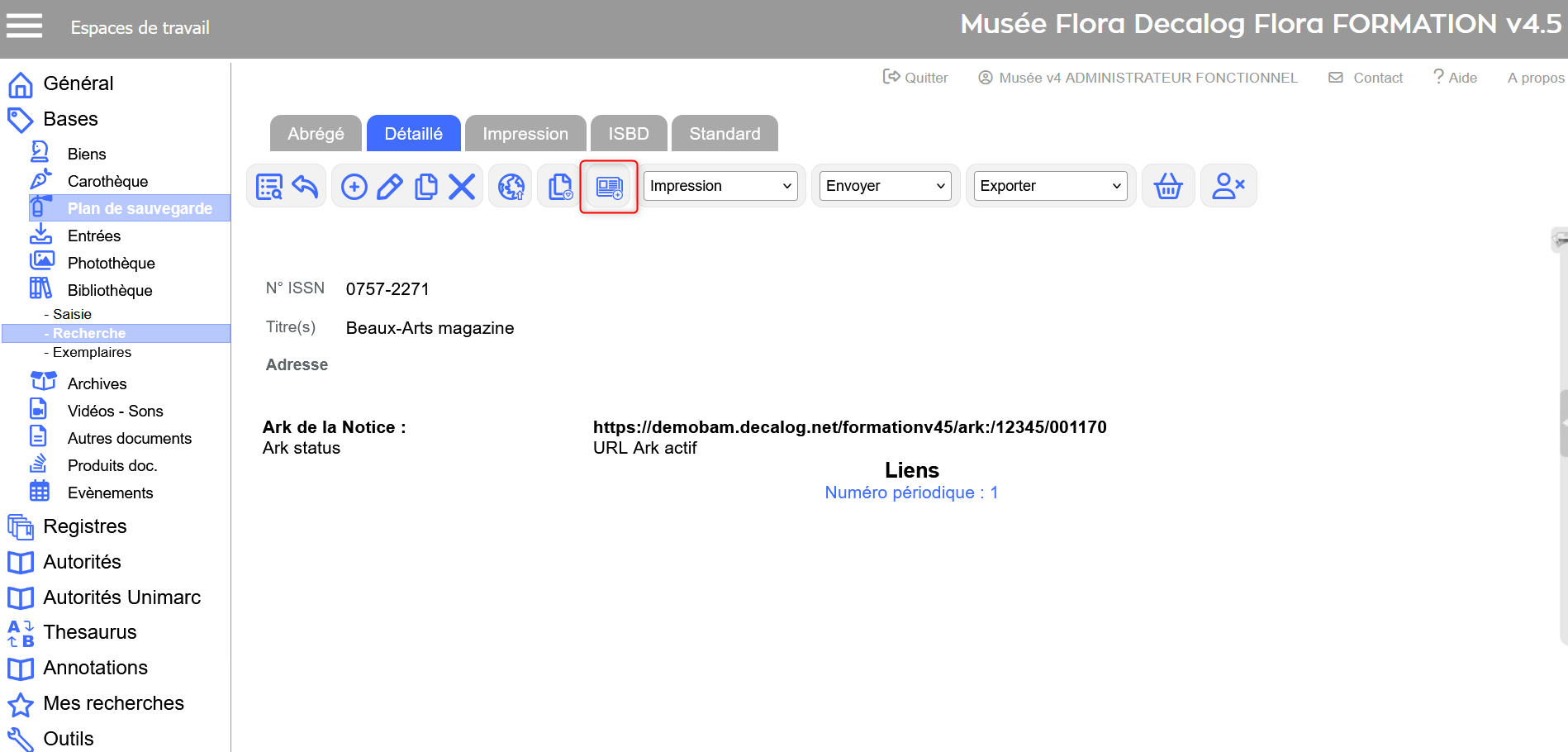Click the user-remove icon in the toolbar
1568x752 pixels.
pyautogui.click(x=1228, y=186)
